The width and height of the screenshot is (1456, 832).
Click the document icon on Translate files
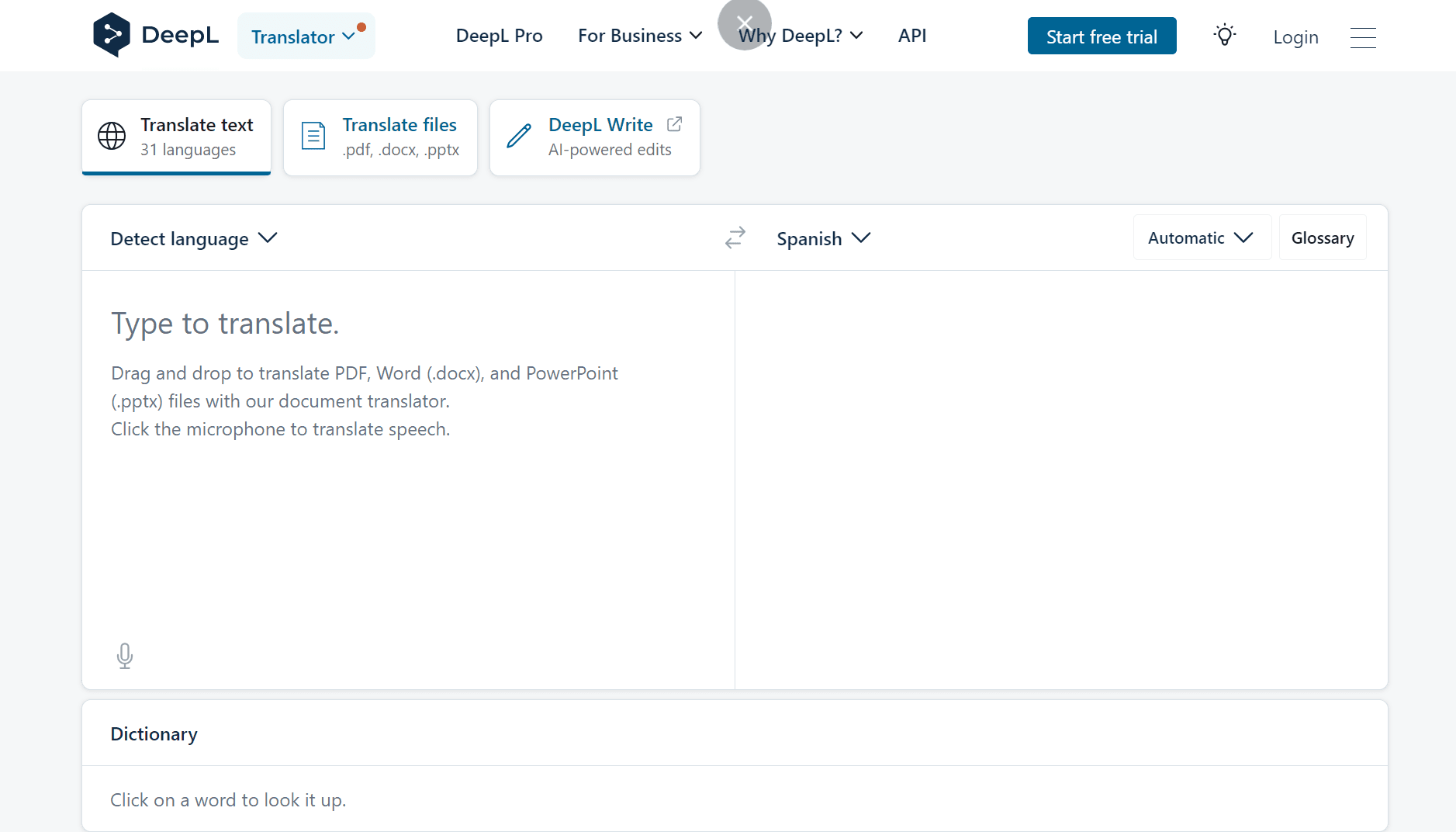point(313,134)
